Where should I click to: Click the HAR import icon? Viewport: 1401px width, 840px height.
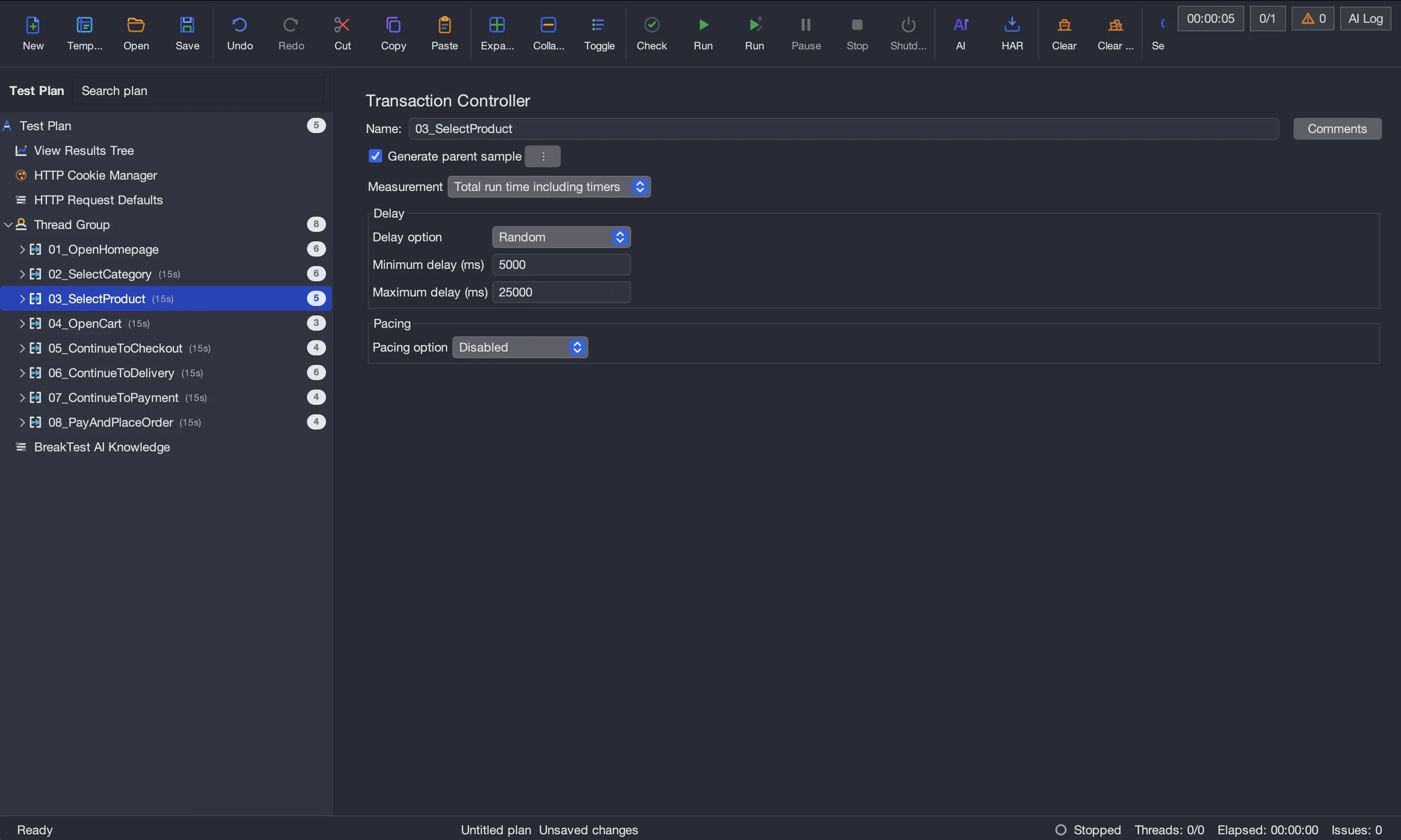click(1012, 25)
